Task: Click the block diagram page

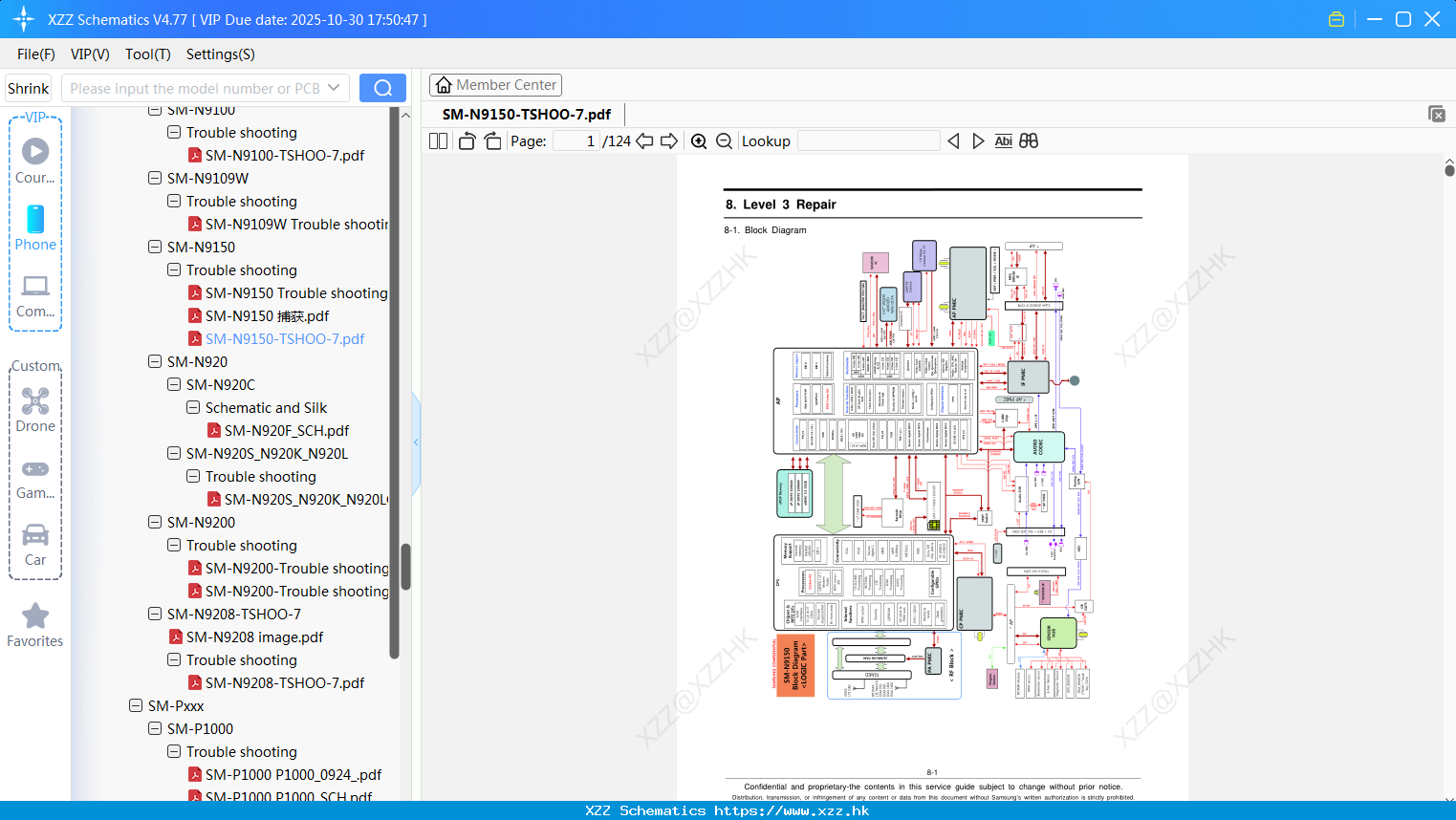Action: point(932,478)
